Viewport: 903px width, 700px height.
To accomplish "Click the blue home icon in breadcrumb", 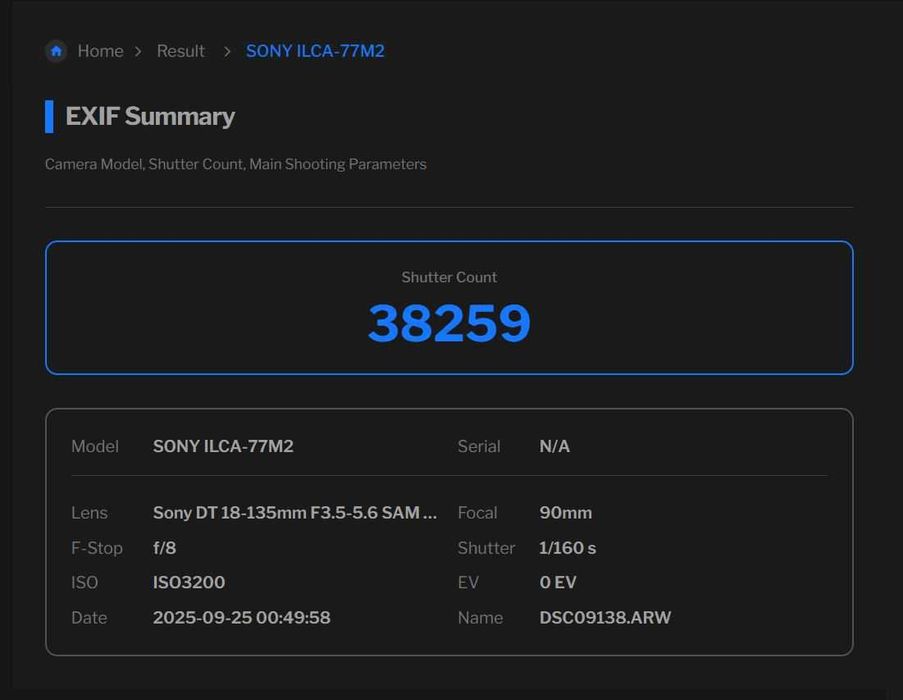I will (56, 51).
